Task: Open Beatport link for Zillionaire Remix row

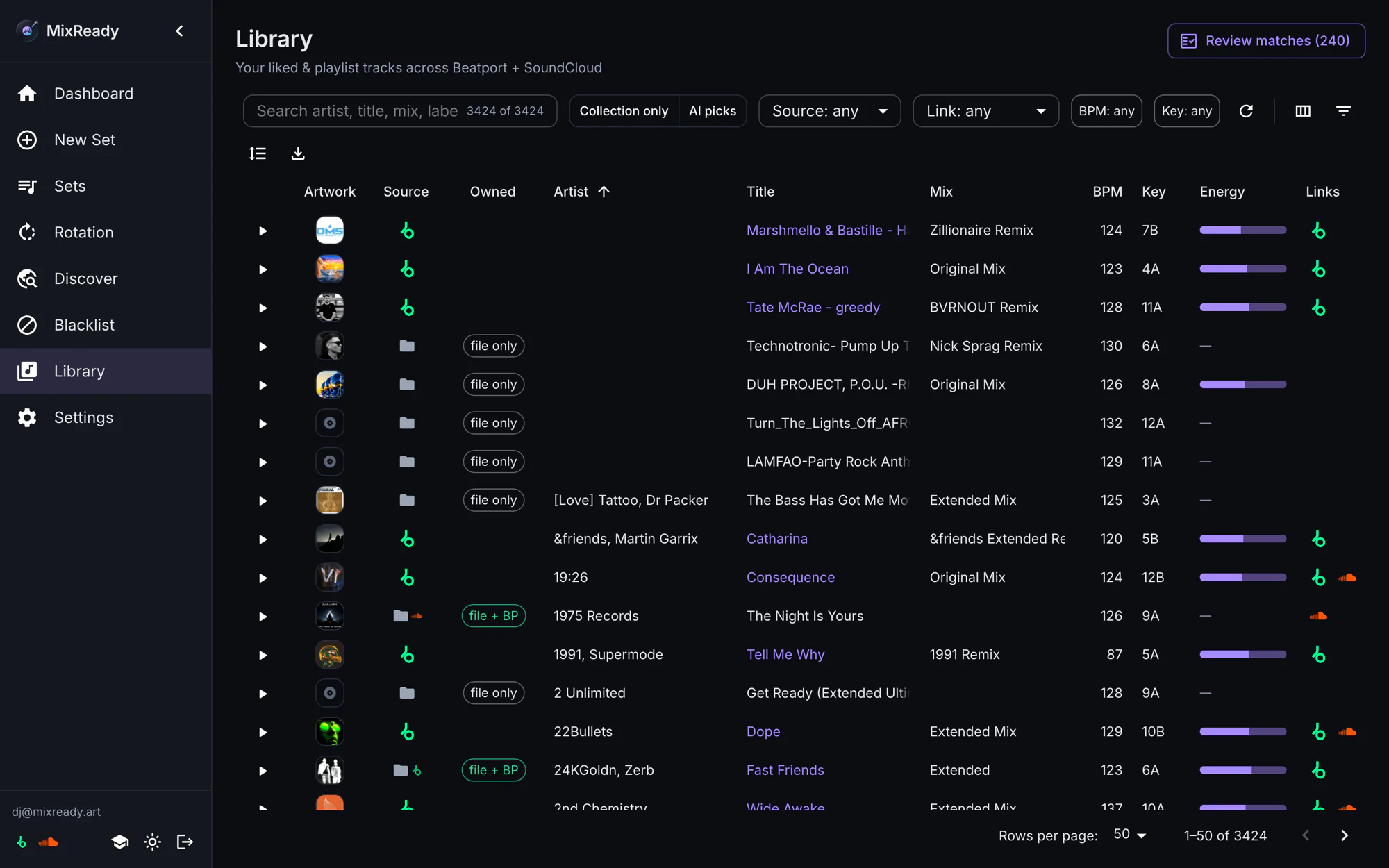Action: point(1318,231)
